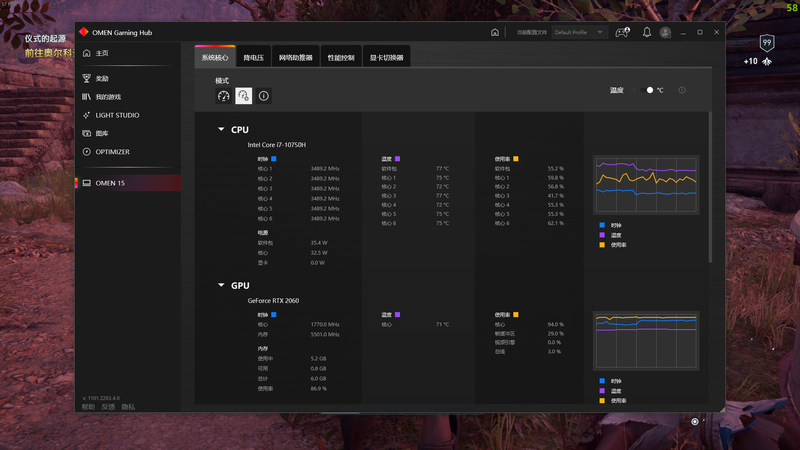Collapse the GPU section

(x=221, y=285)
